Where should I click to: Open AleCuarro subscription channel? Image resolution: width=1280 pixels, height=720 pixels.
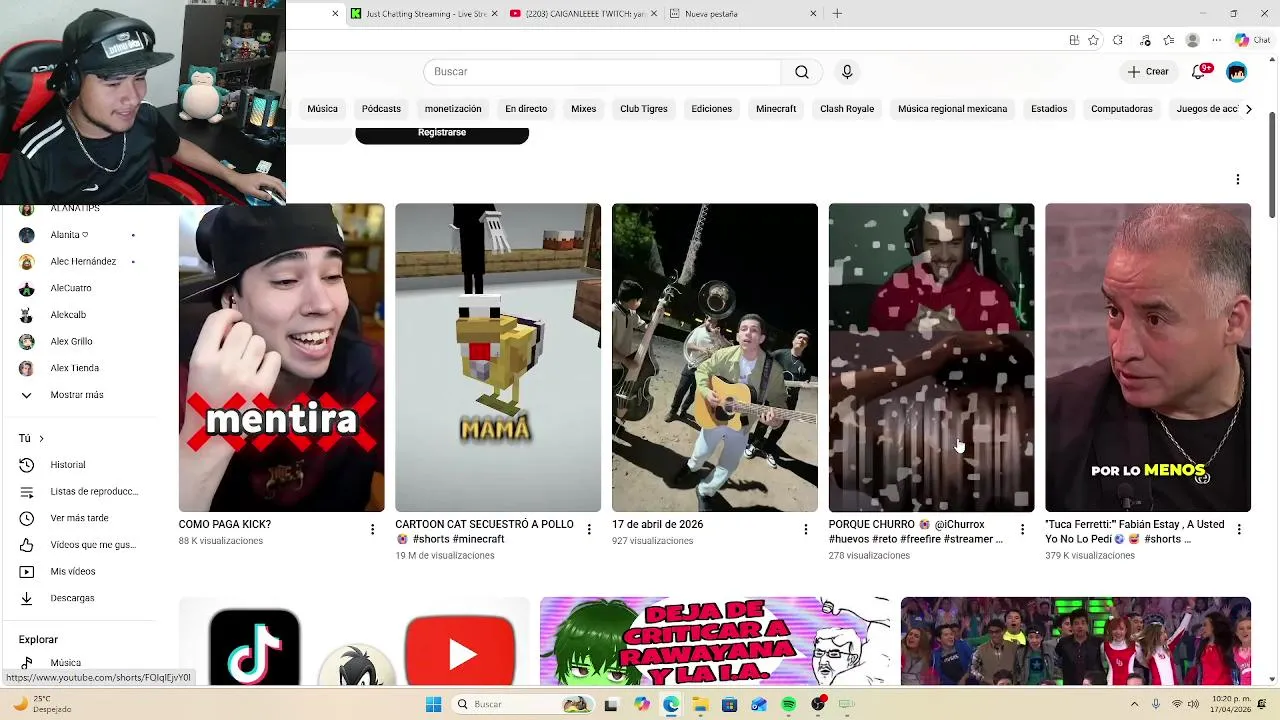pos(79,288)
